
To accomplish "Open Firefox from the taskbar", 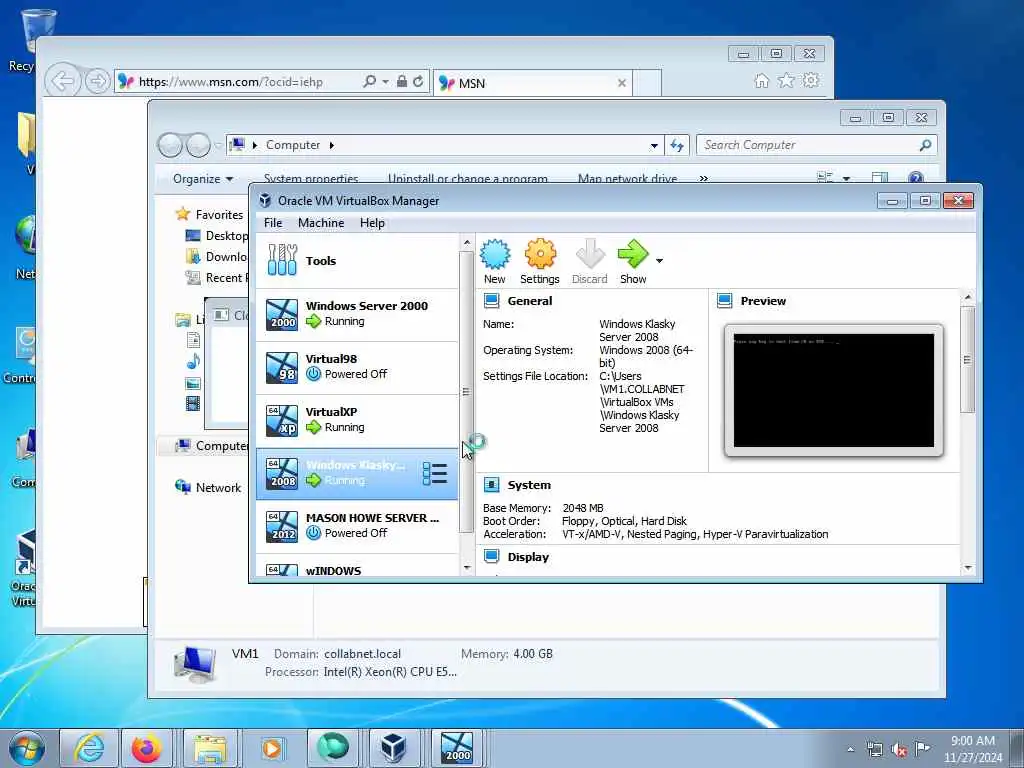I will (x=146, y=748).
